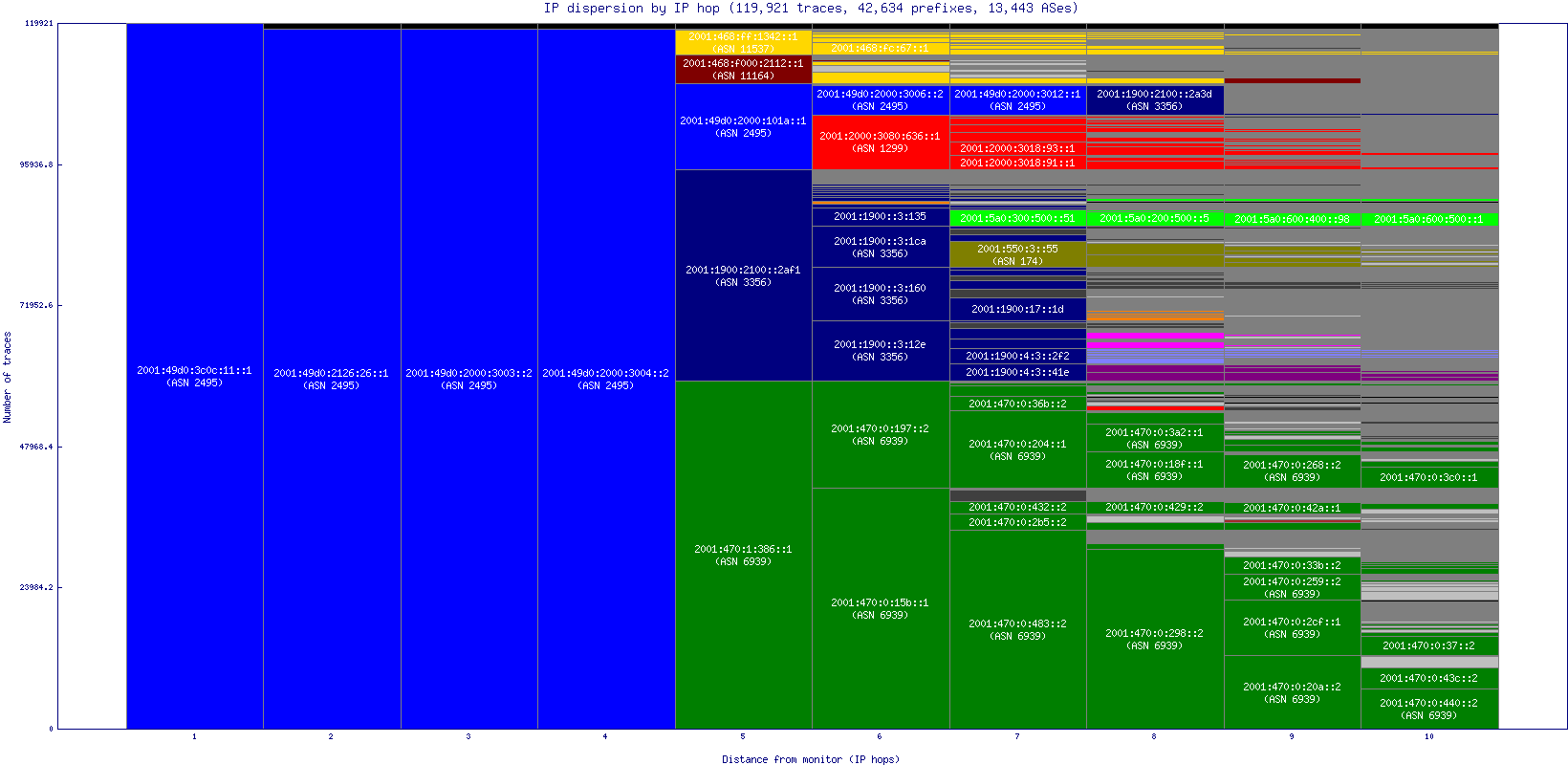Click block 2001:470:0:440::2
This screenshot has height=765, width=1568.
pyautogui.click(x=1429, y=709)
